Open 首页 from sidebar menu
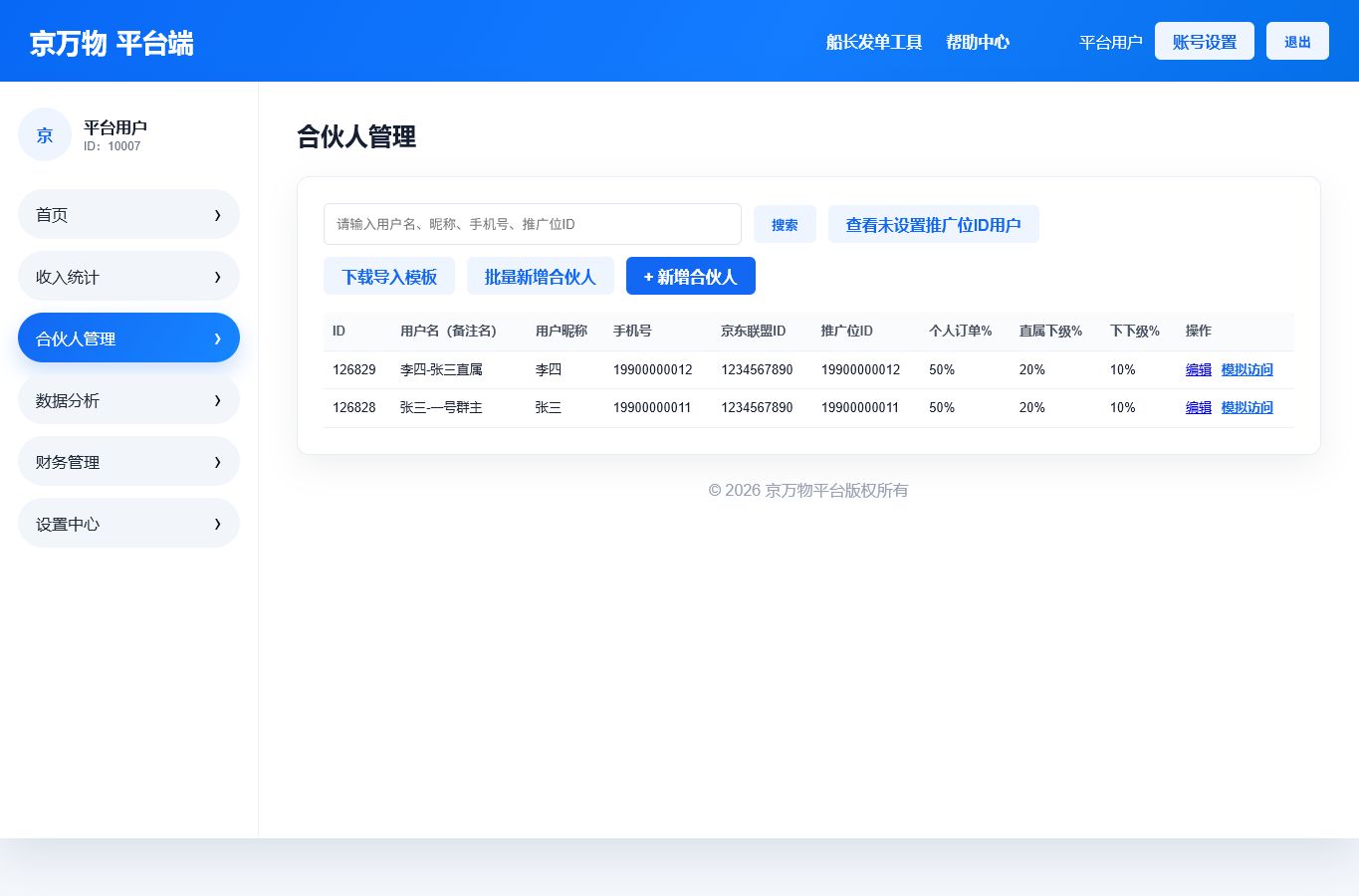Screen dimensions: 1359x896 [x=128, y=214]
